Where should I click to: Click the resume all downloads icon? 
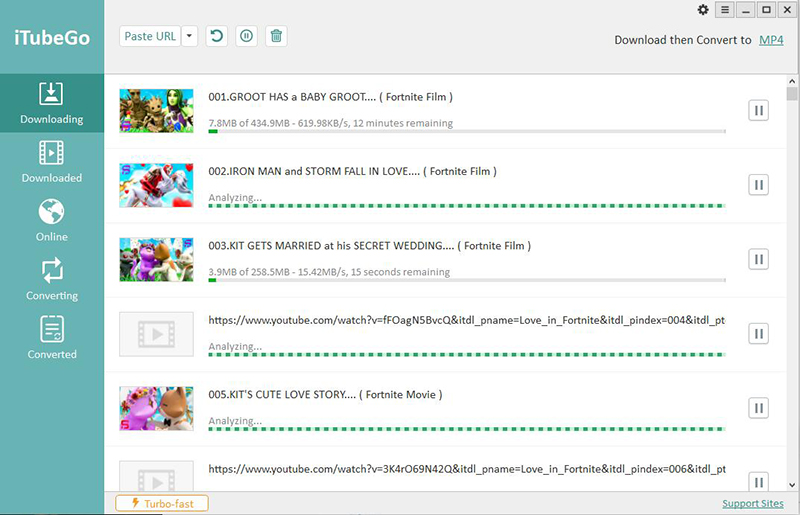(217, 36)
